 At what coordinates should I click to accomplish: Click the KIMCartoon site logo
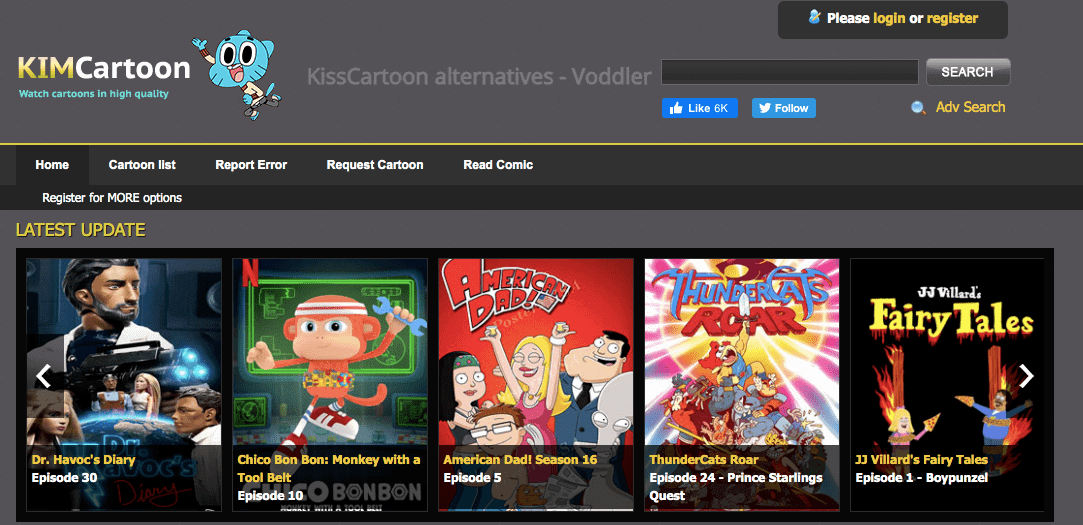coord(104,68)
